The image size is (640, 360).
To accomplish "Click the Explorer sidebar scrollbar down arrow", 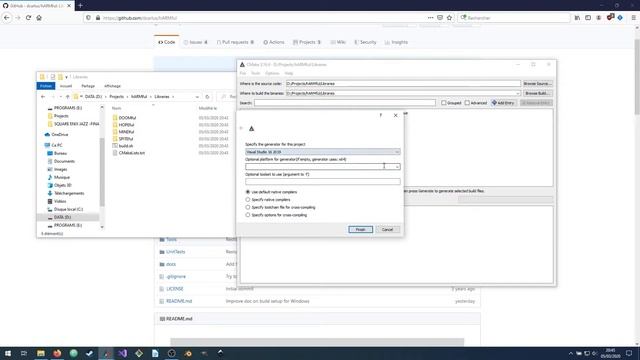I will click(102, 227).
